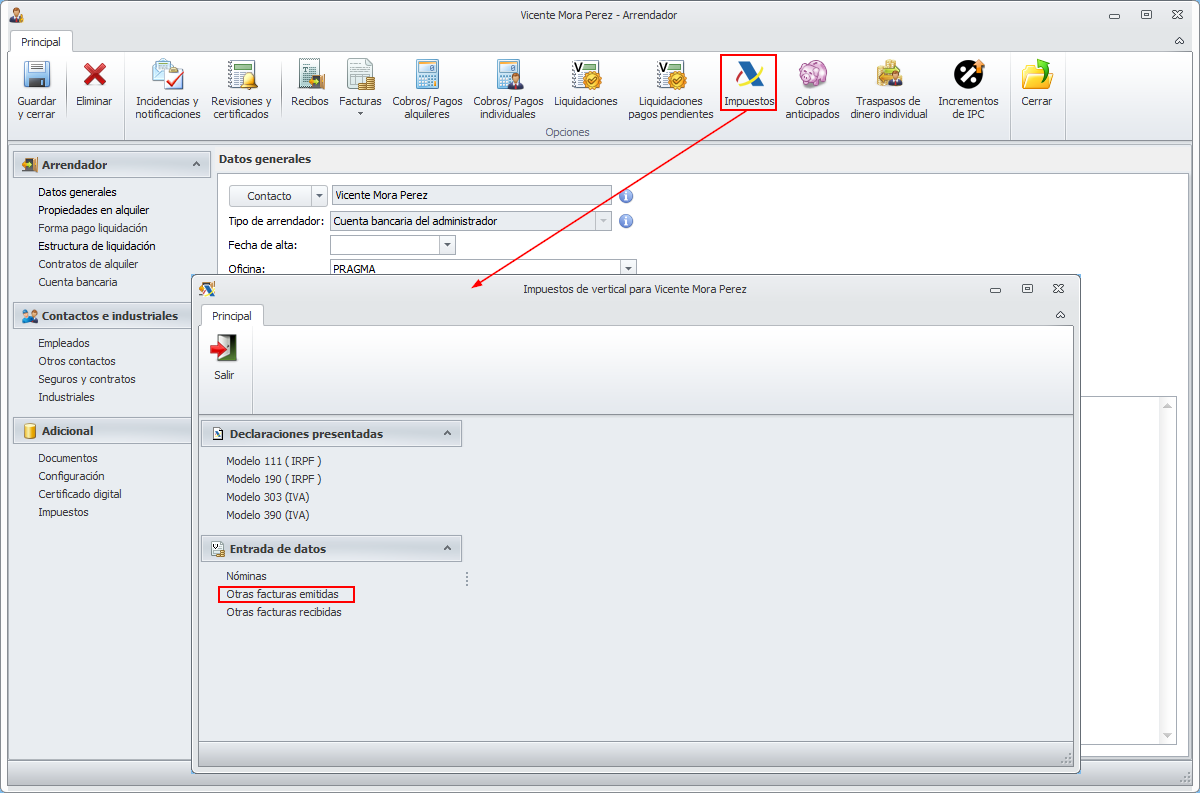Open Forma pago liquidación

coord(93,228)
